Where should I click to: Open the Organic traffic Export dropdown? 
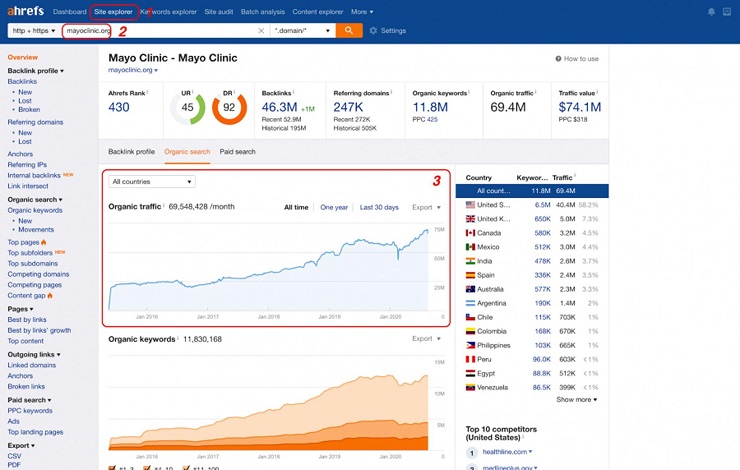point(426,207)
